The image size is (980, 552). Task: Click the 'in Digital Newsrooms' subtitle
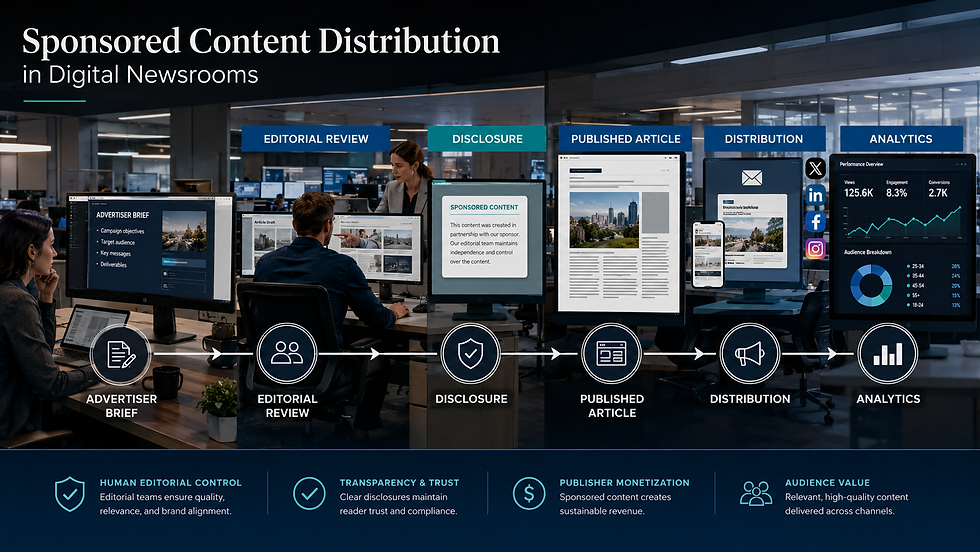[x=140, y=75]
